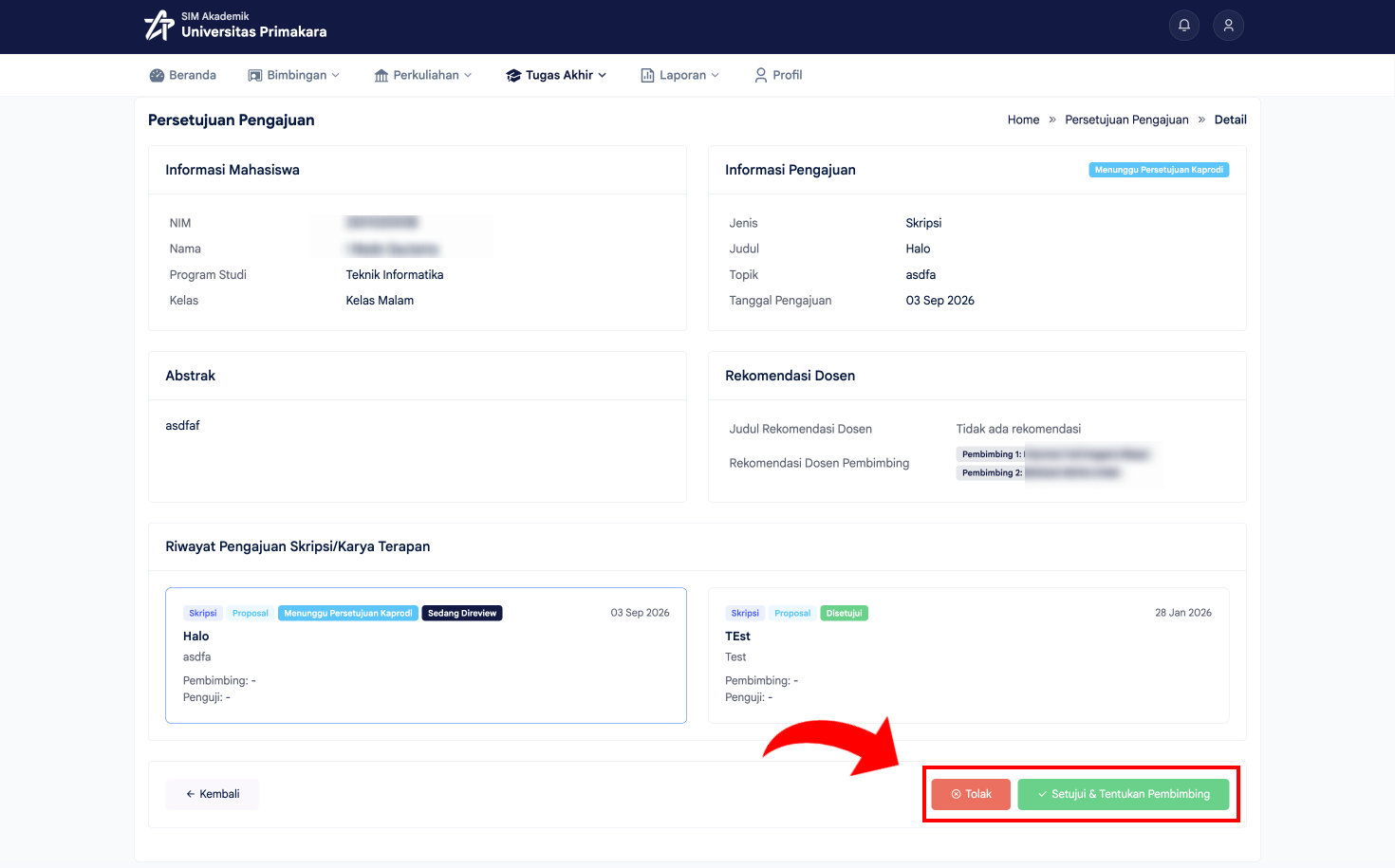This screenshot has height=868, width=1395.
Task: Click the Bimbingan menu icon
Action: 255,75
